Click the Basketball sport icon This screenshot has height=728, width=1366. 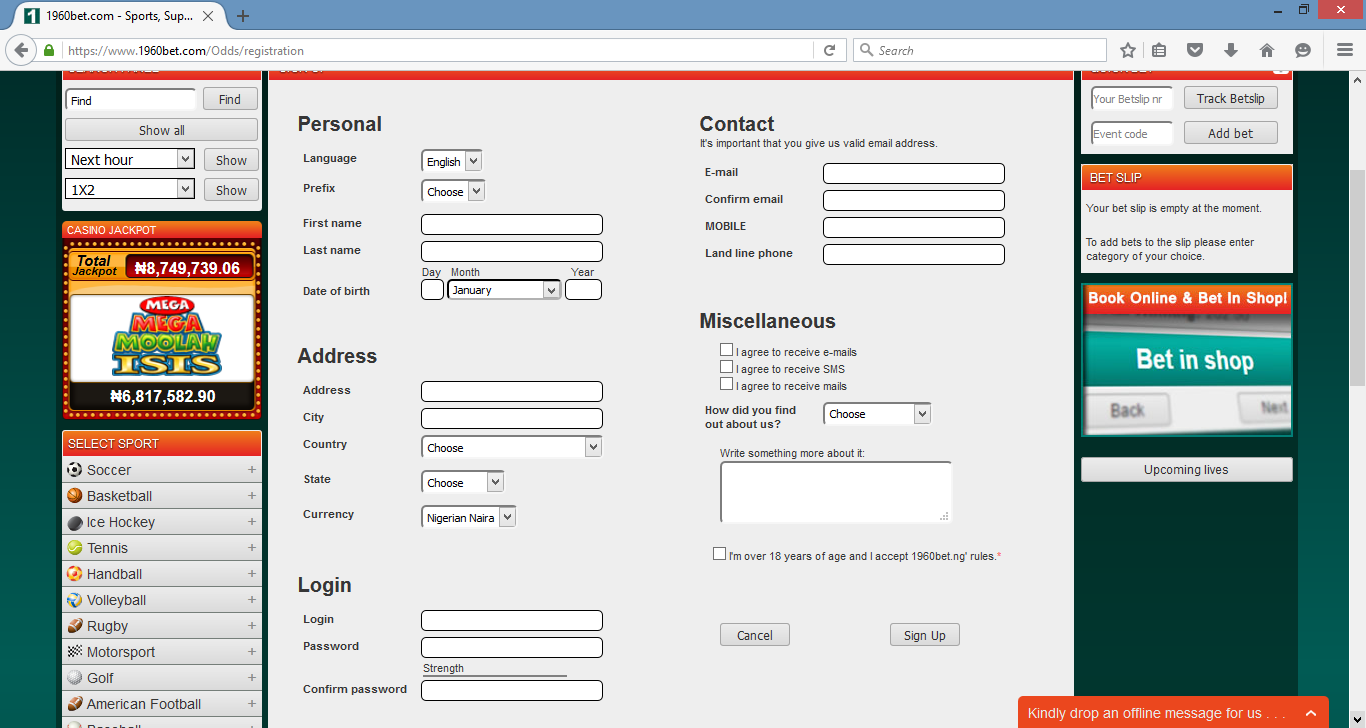pyautogui.click(x=74, y=496)
